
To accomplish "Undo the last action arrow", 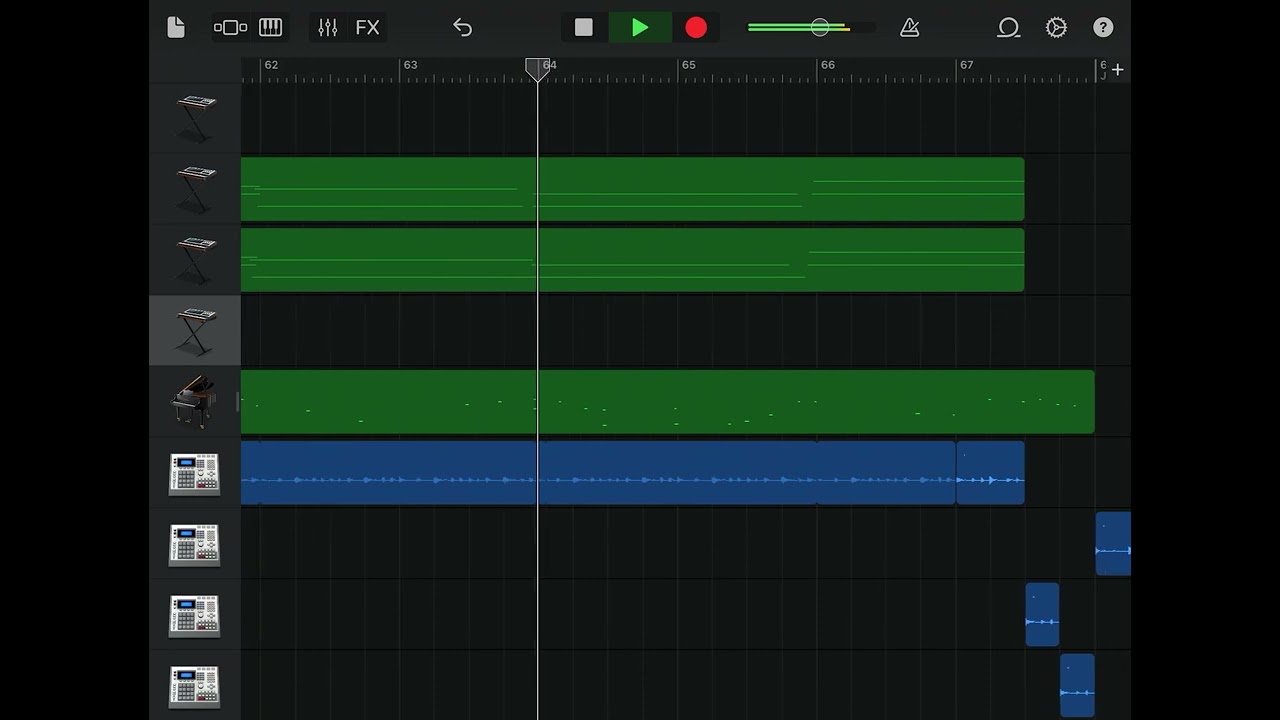I will [x=462, y=28].
